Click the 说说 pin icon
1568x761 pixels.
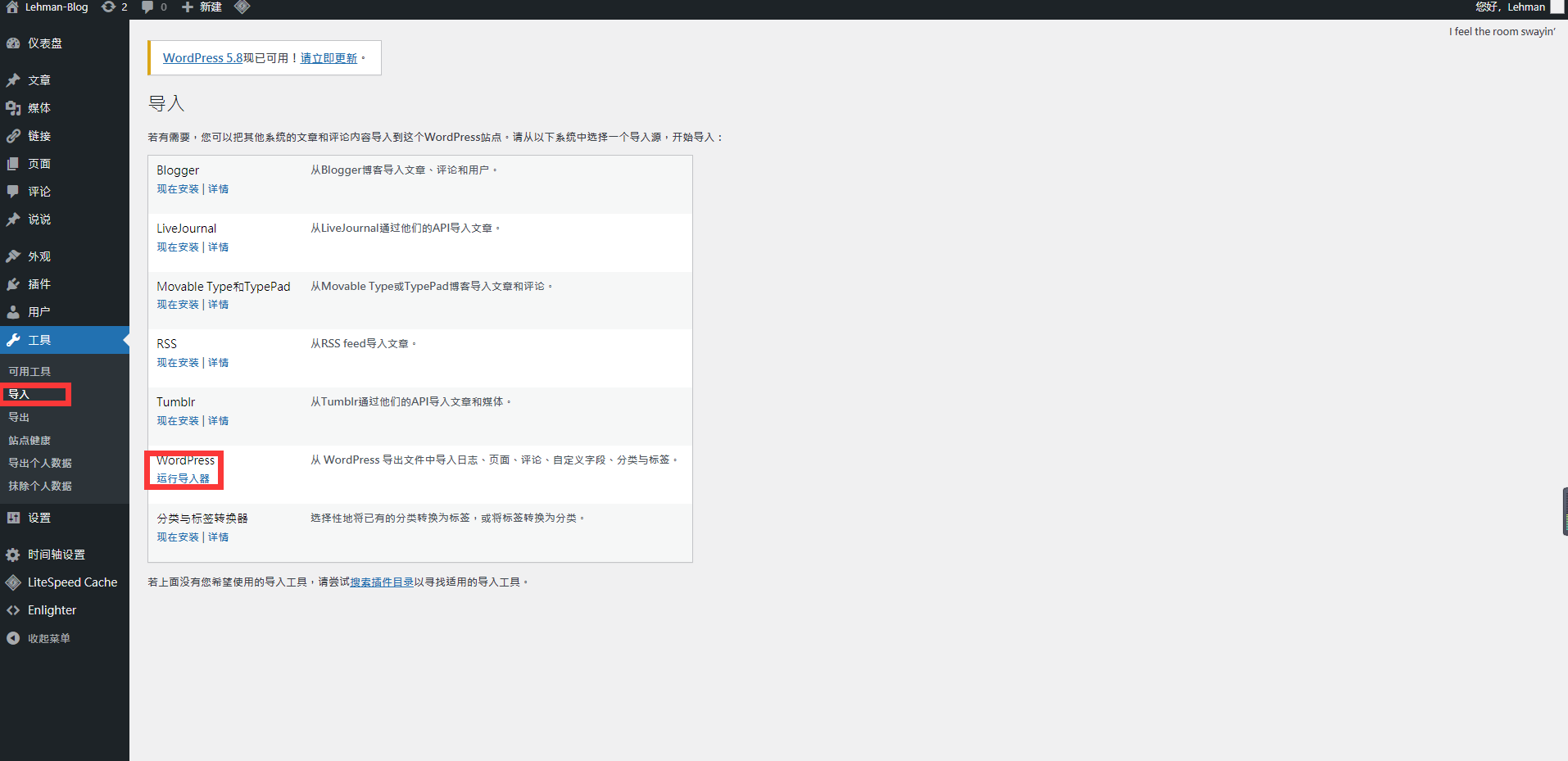(x=13, y=220)
